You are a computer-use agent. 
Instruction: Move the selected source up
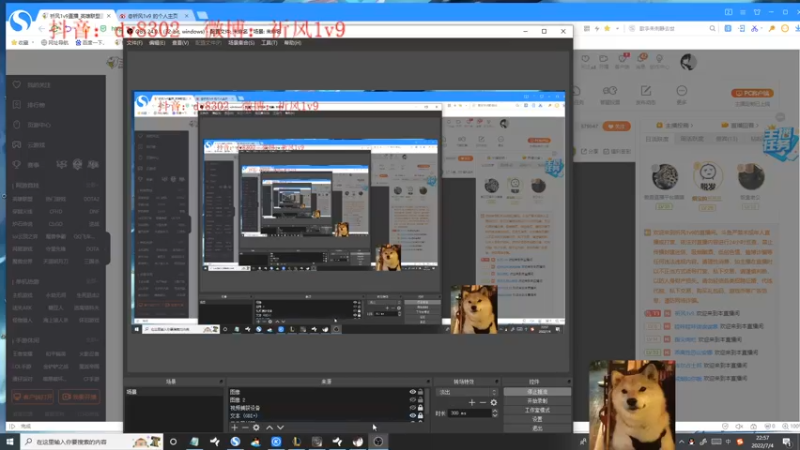(269, 428)
